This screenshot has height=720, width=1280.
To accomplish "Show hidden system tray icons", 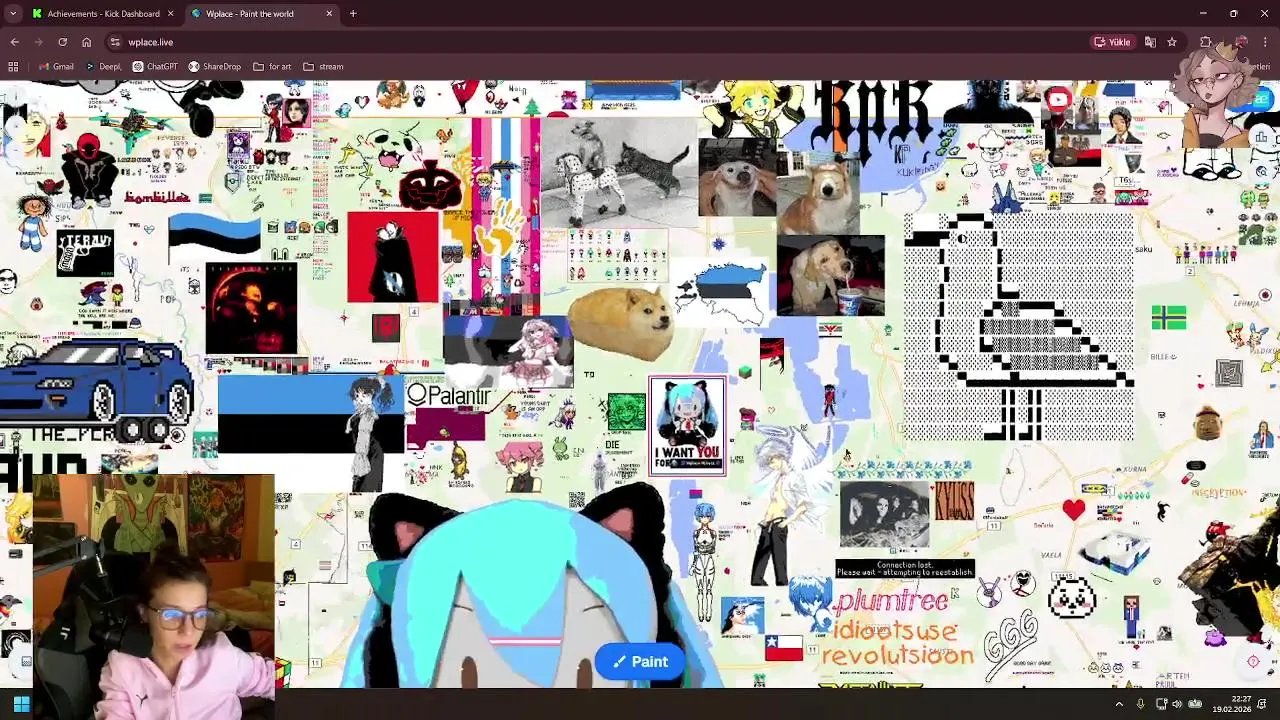I will click(1119, 704).
